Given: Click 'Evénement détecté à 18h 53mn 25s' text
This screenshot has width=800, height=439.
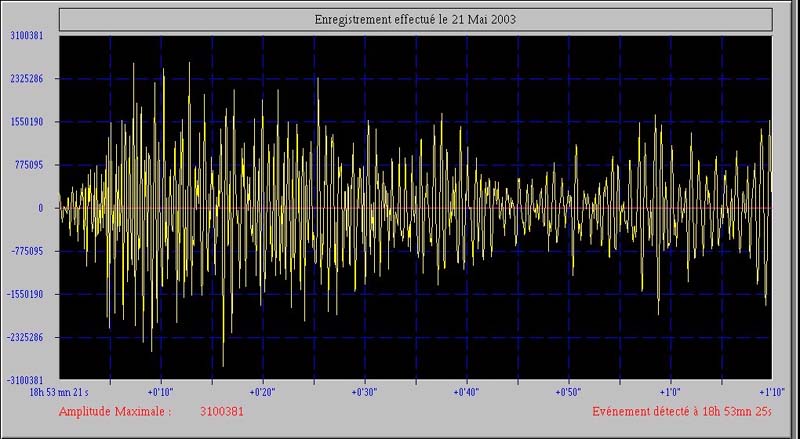Looking at the screenshot, I should [682, 411].
